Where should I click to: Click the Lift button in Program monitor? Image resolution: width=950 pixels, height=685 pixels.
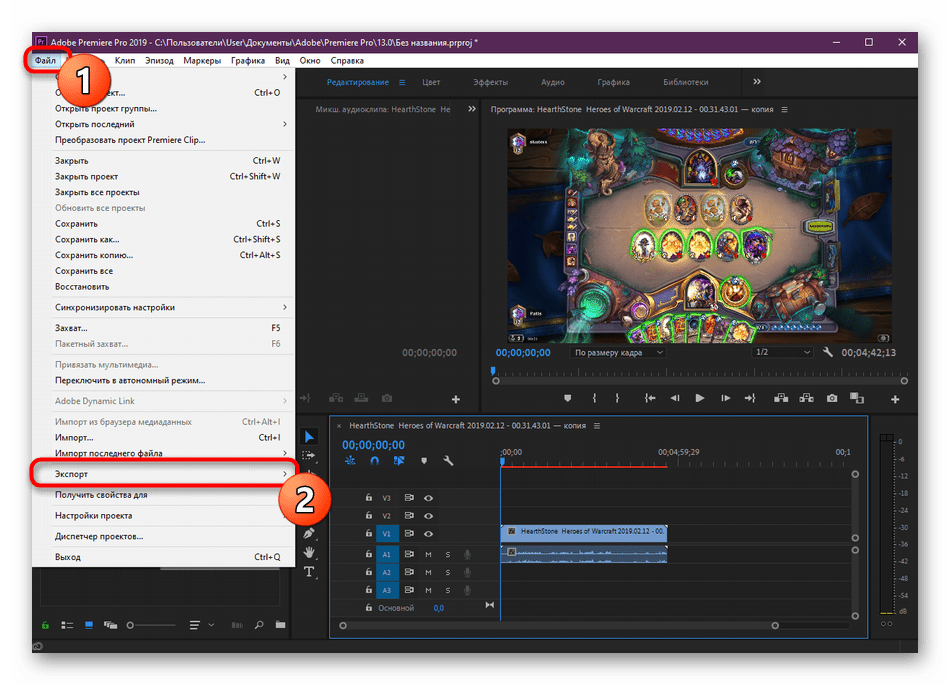[782, 398]
